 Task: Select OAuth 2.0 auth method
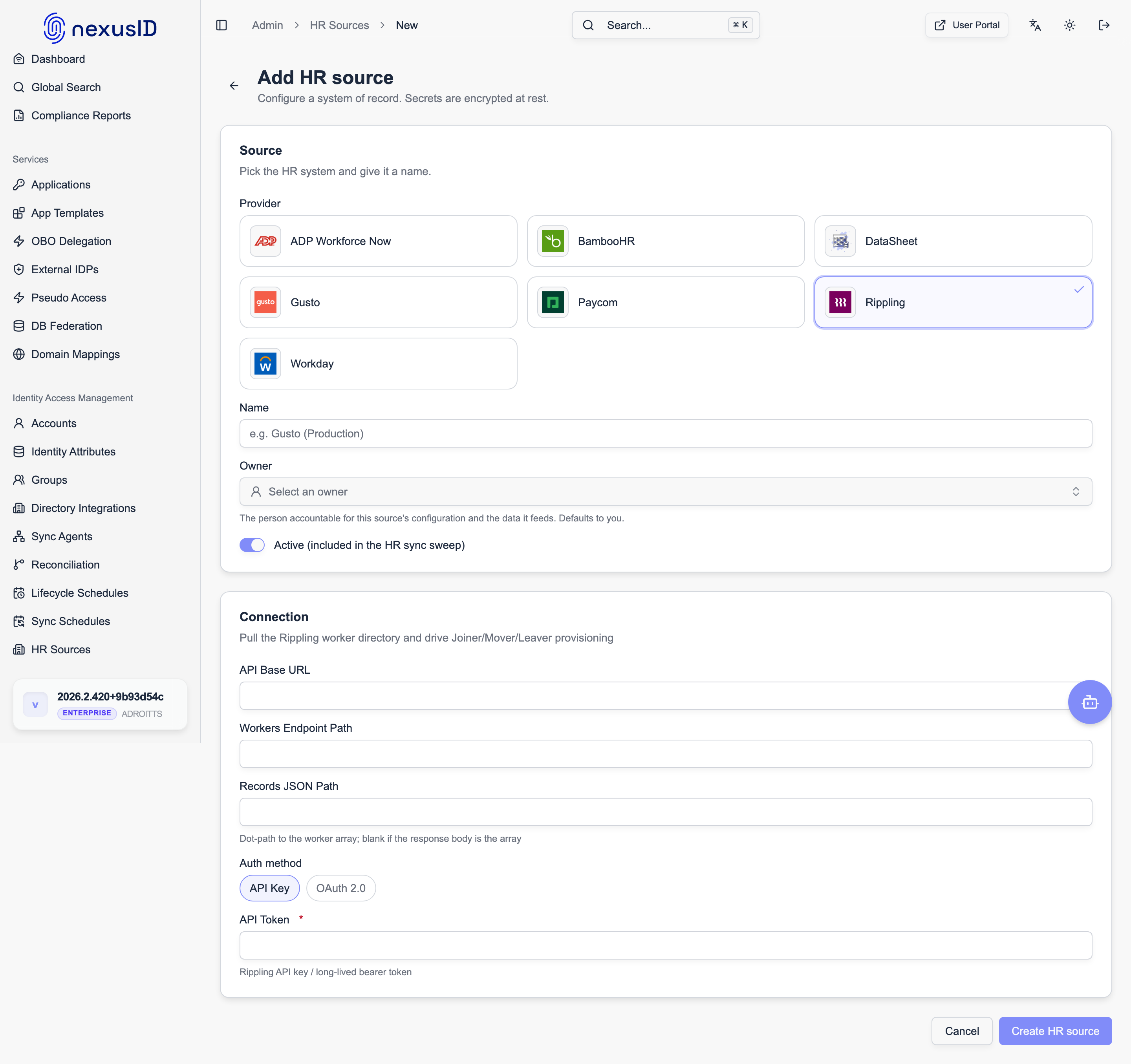341,888
